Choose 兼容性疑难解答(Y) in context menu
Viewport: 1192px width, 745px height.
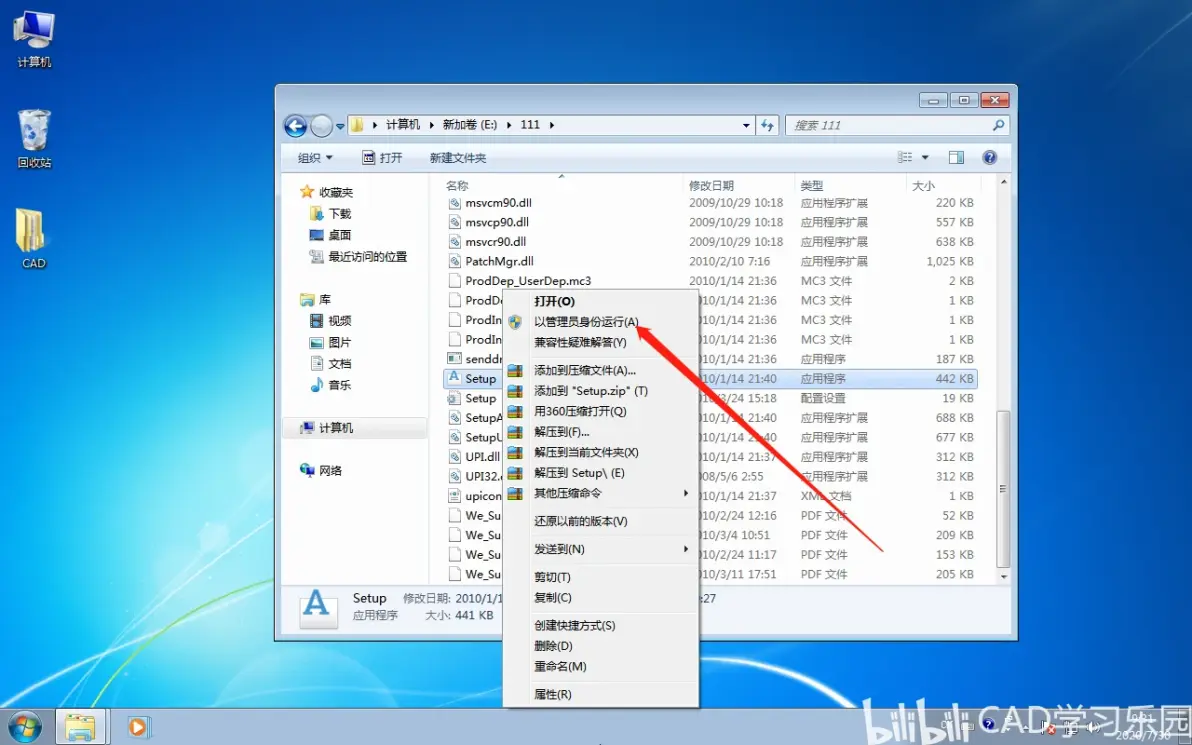coord(601,343)
